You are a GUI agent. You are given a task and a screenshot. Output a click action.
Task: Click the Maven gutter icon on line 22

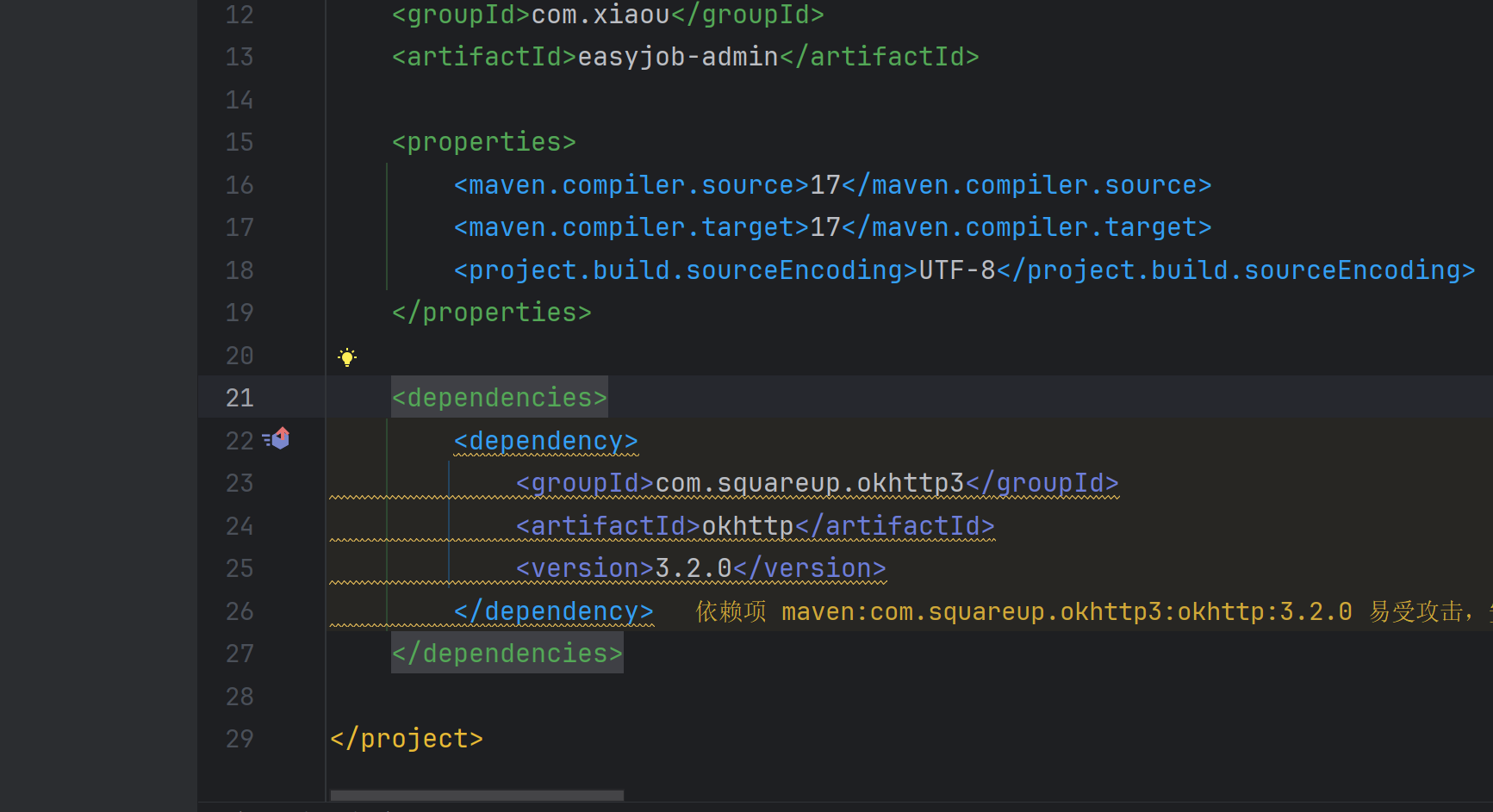tap(277, 439)
